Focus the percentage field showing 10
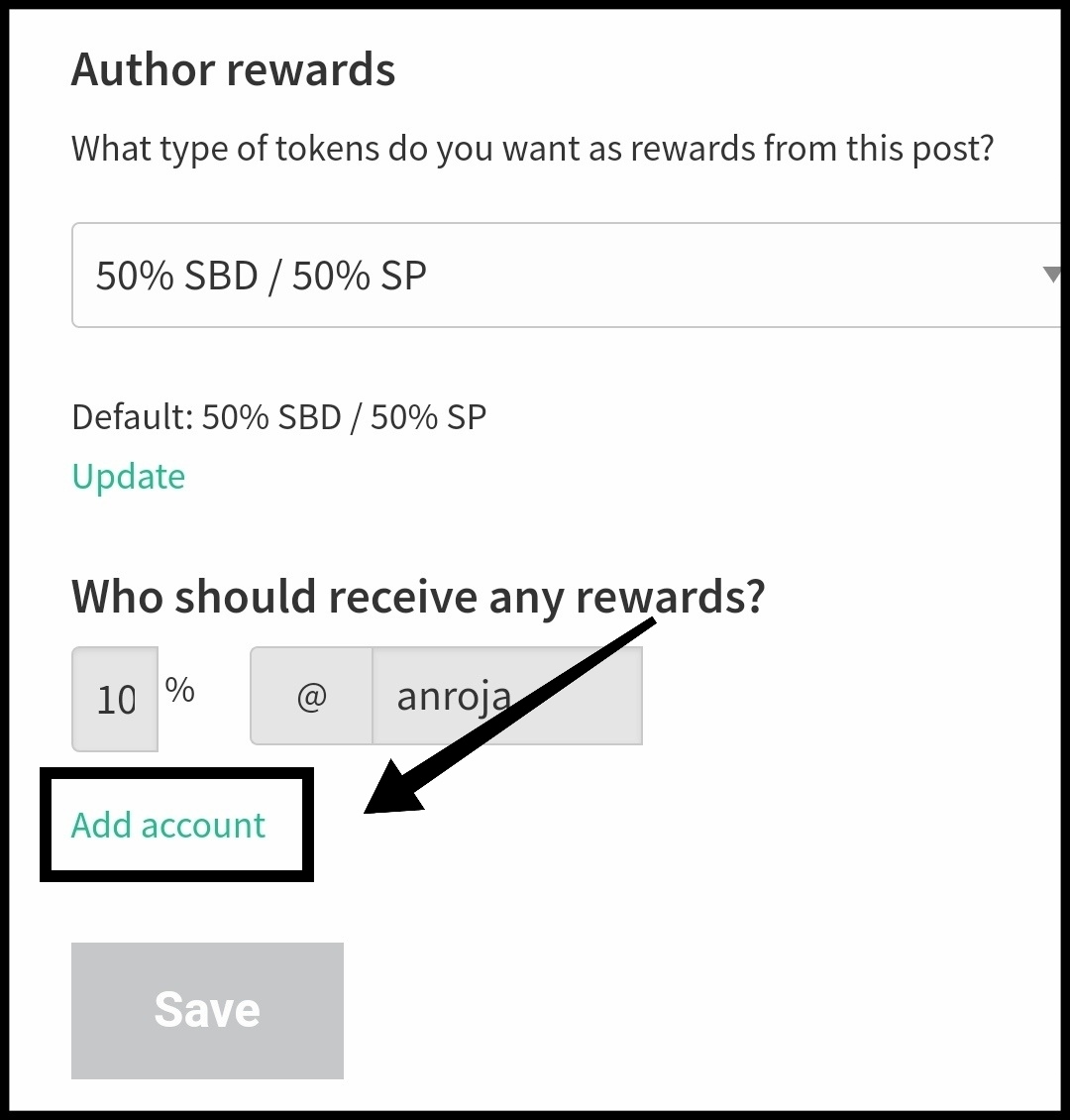The height and width of the screenshot is (1120, 1070). tap(115, 700)
